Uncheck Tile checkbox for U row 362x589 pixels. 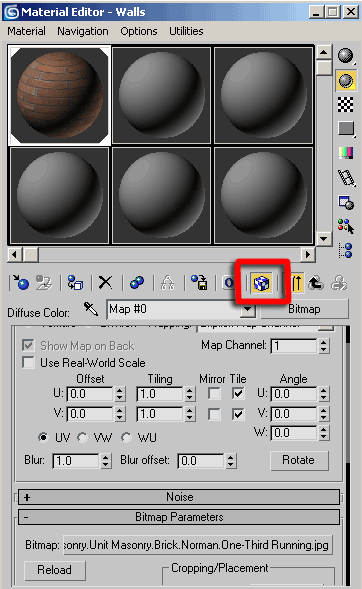[x=238, y=394]
